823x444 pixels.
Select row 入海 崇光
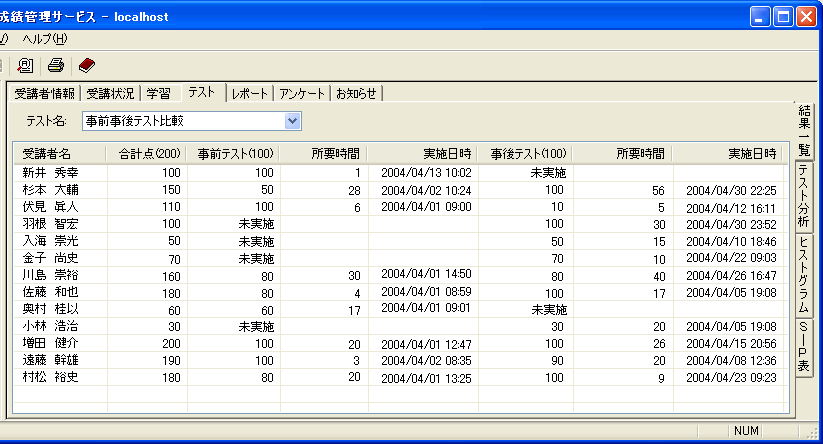[401, 241]
